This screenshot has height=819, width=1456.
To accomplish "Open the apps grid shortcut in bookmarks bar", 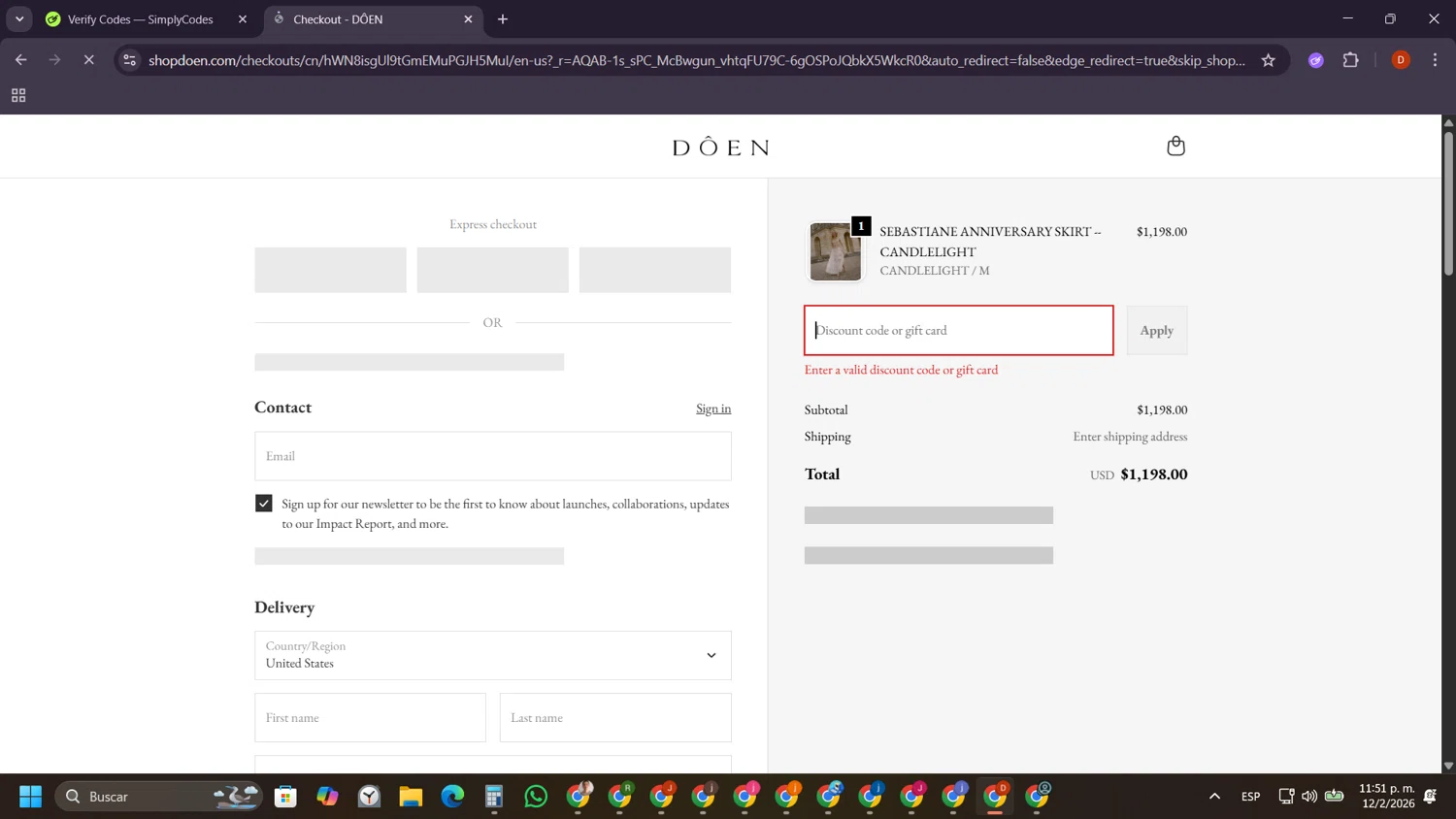I will 18,95.
